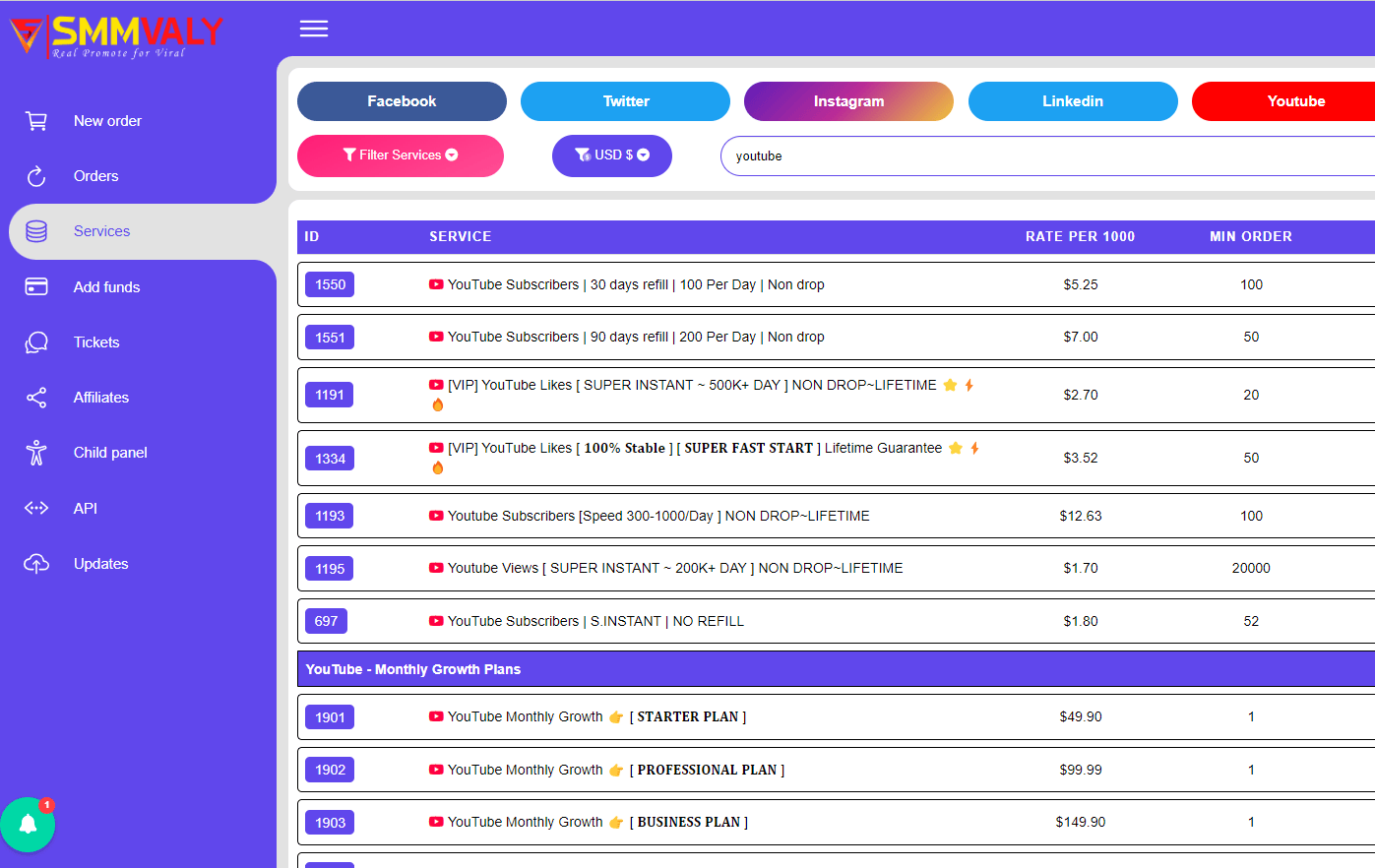Open the Updates sidebar menu item
1375x868 pixels.
[x=100, y=564]
